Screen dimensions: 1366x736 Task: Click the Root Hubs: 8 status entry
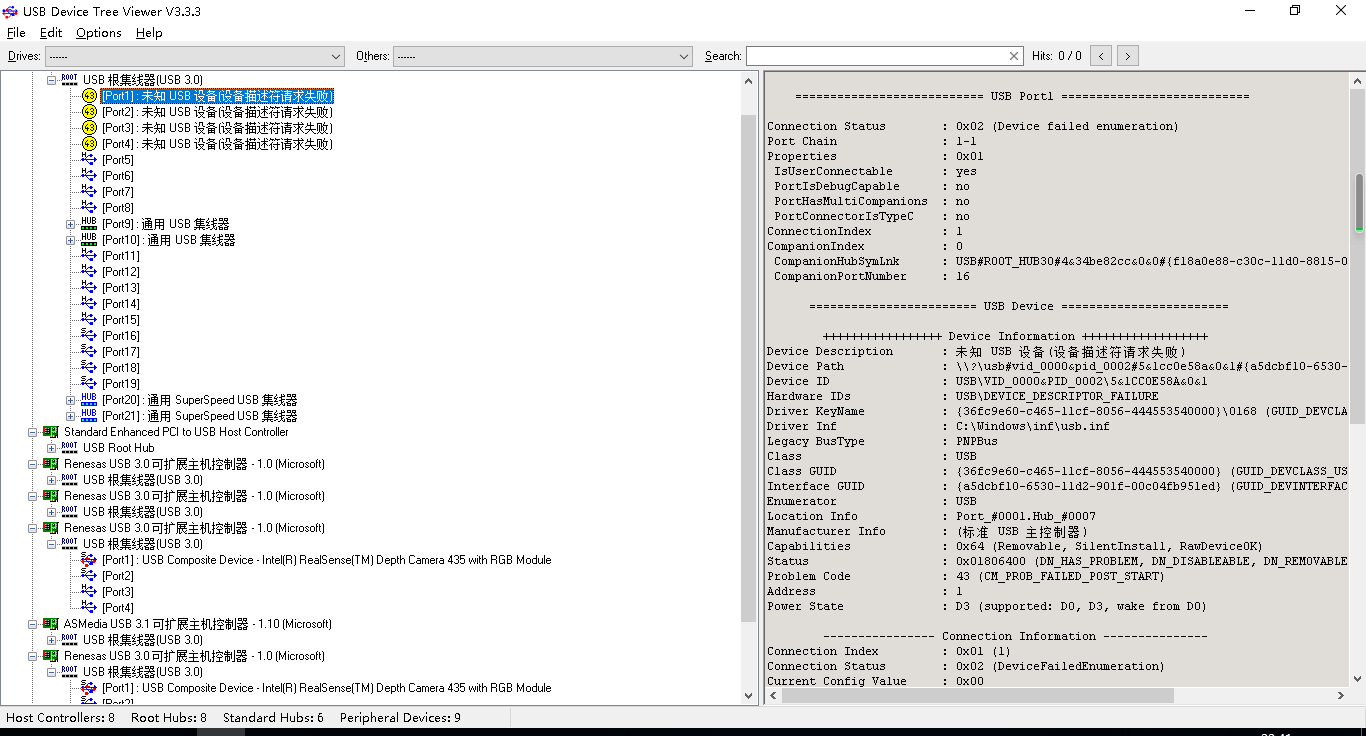pos(169,718)
